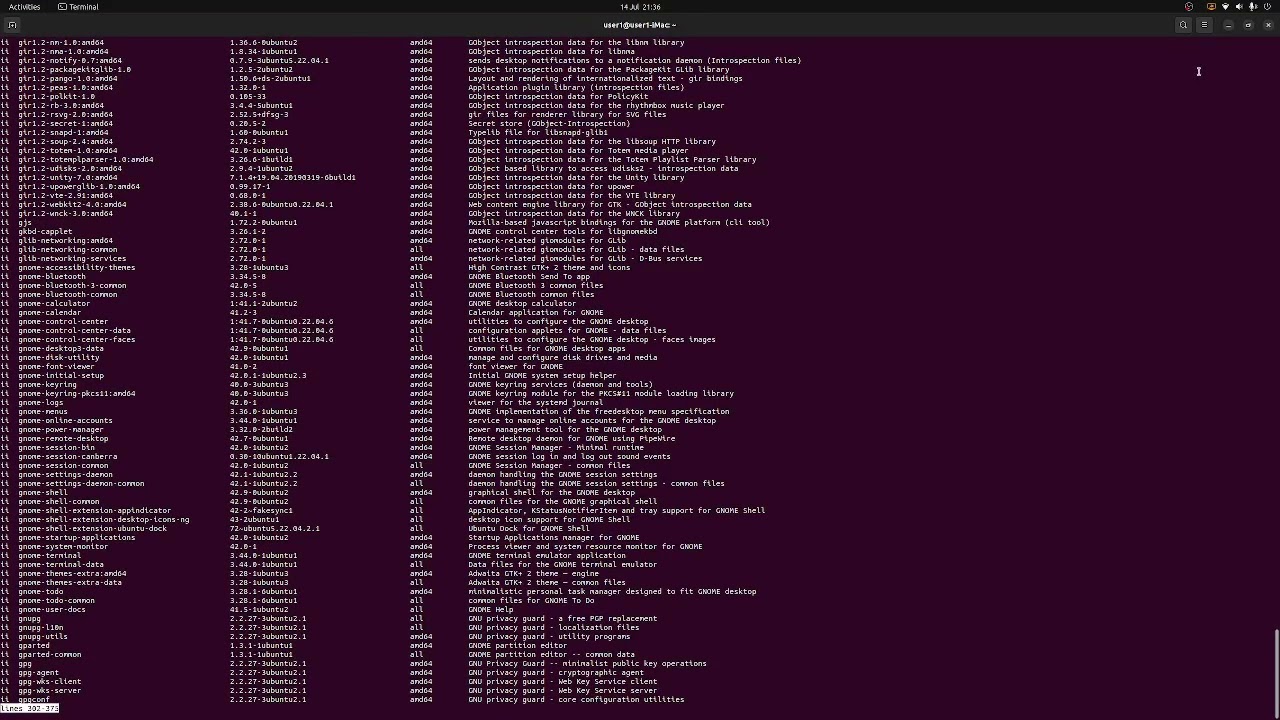Click package name glib-networking-services

(x=72, y=259)
